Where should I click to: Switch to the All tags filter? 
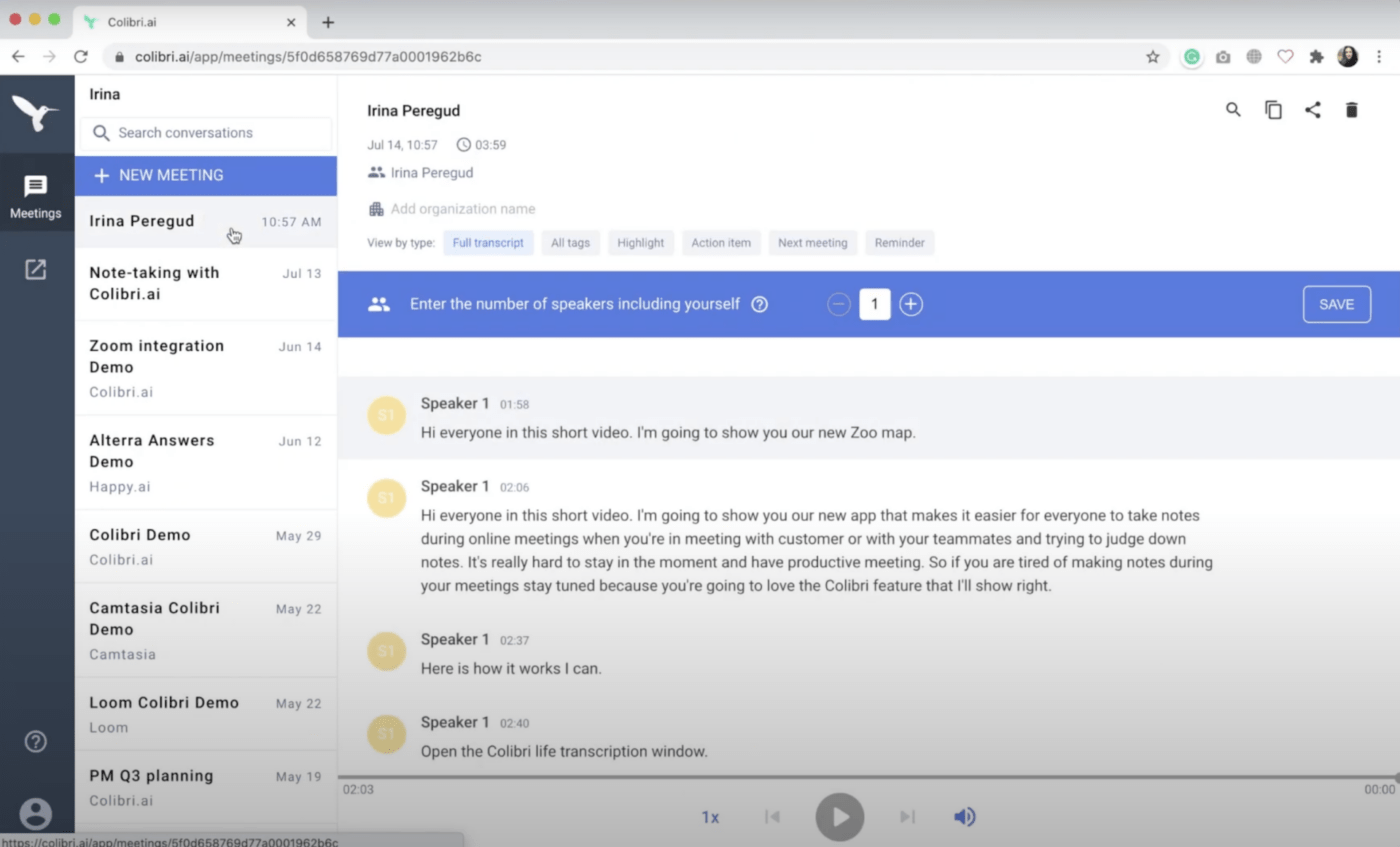[x=570, y=243]
